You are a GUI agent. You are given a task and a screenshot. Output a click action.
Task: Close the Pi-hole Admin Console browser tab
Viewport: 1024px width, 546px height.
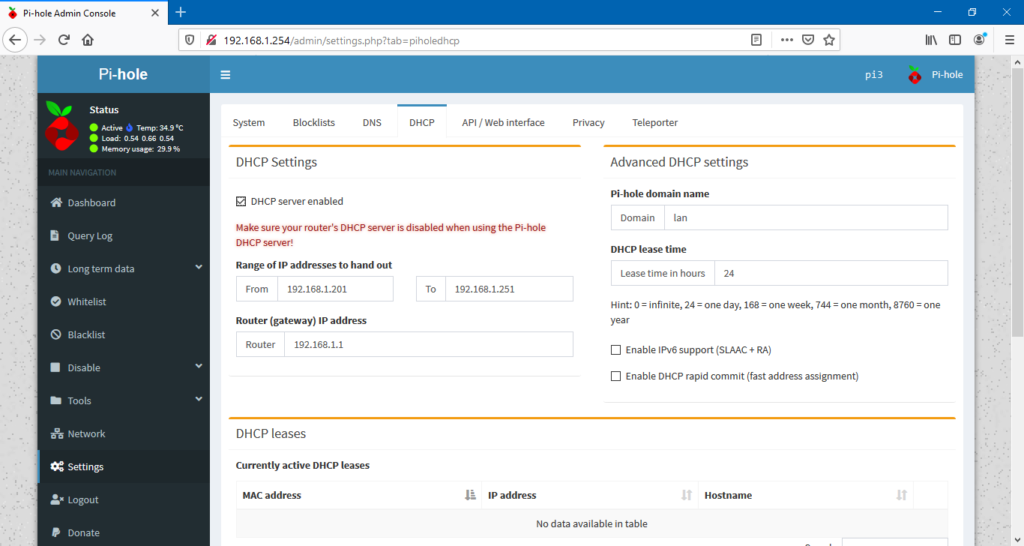pos(155,12)
